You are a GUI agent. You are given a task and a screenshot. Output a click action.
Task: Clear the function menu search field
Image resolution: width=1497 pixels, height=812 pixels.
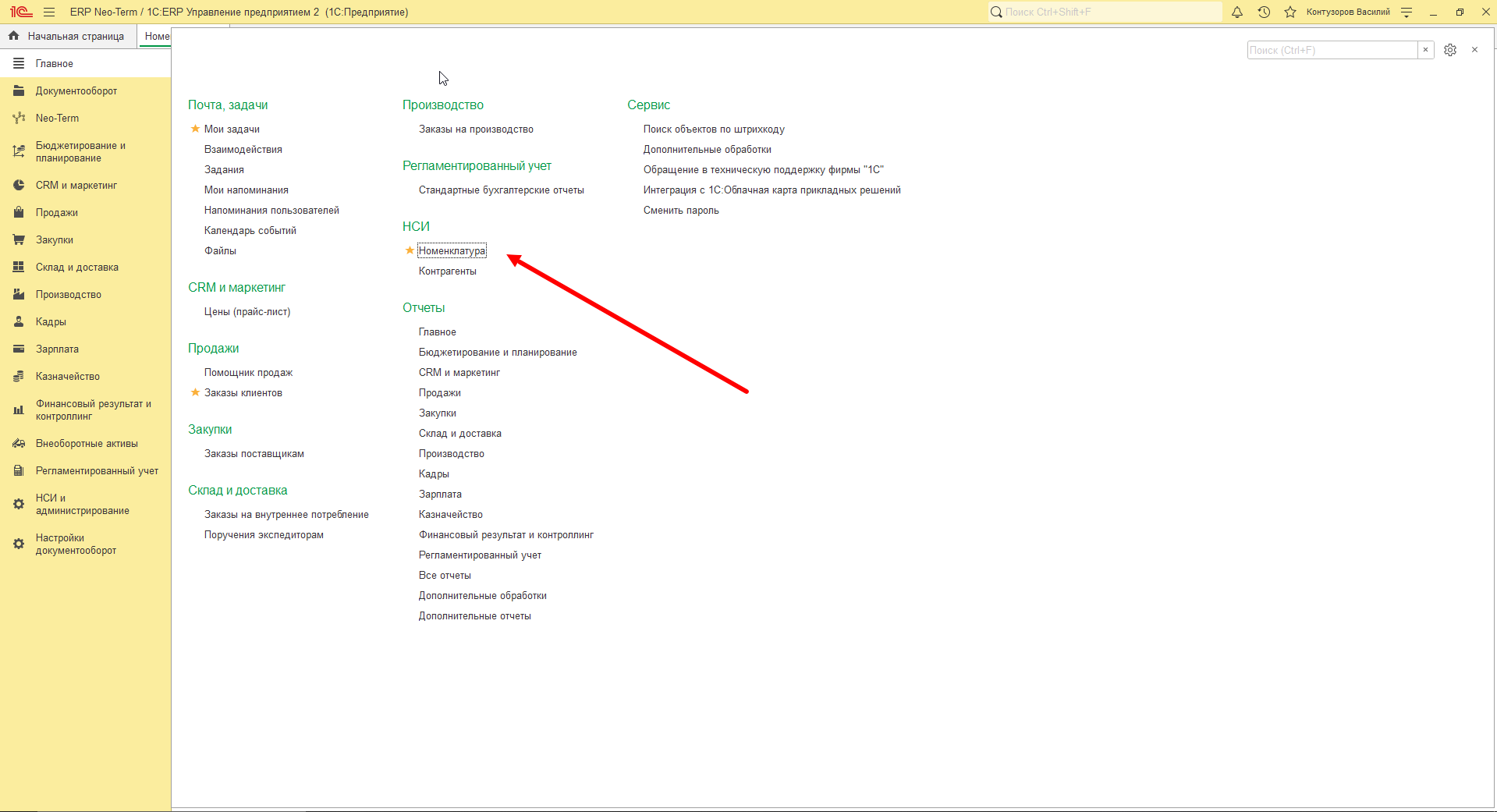1425,50
